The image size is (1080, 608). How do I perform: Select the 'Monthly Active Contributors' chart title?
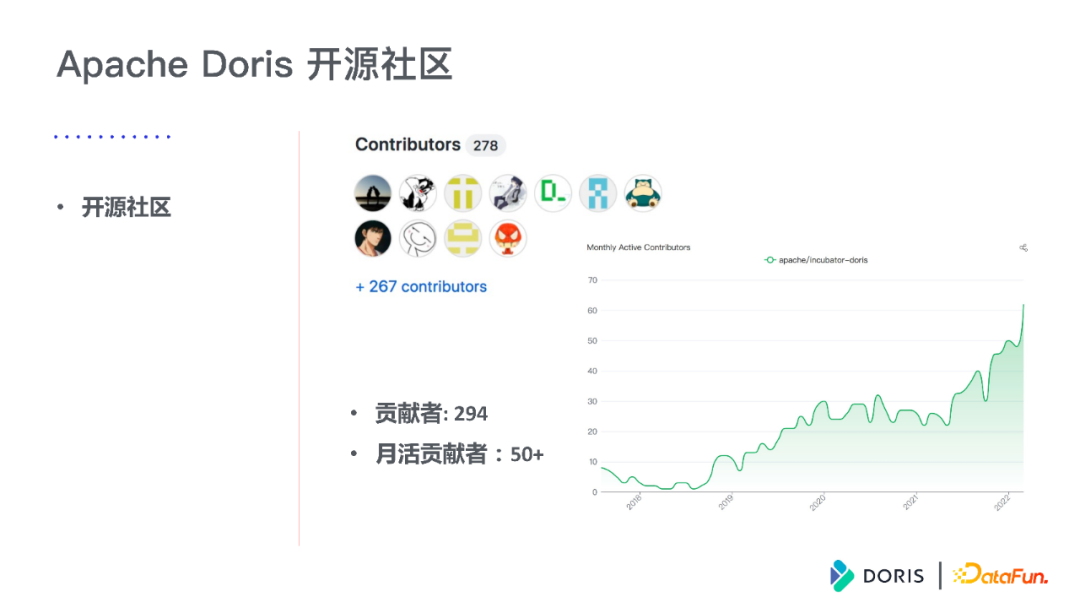638,247
